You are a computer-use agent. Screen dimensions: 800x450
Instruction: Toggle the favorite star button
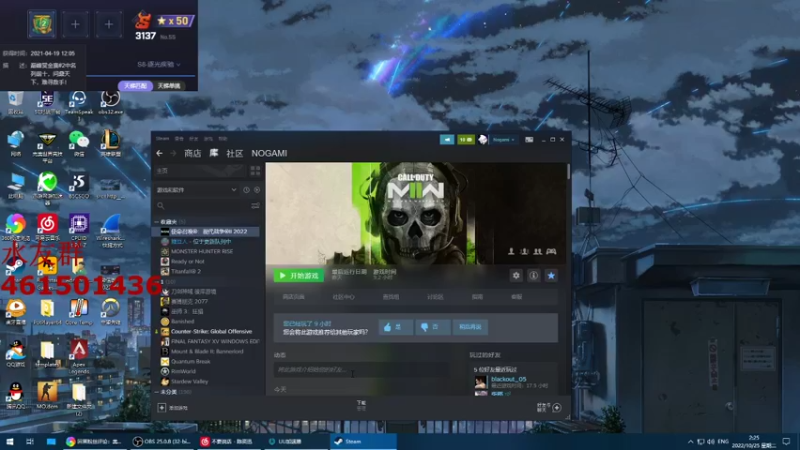click(551, 276)
